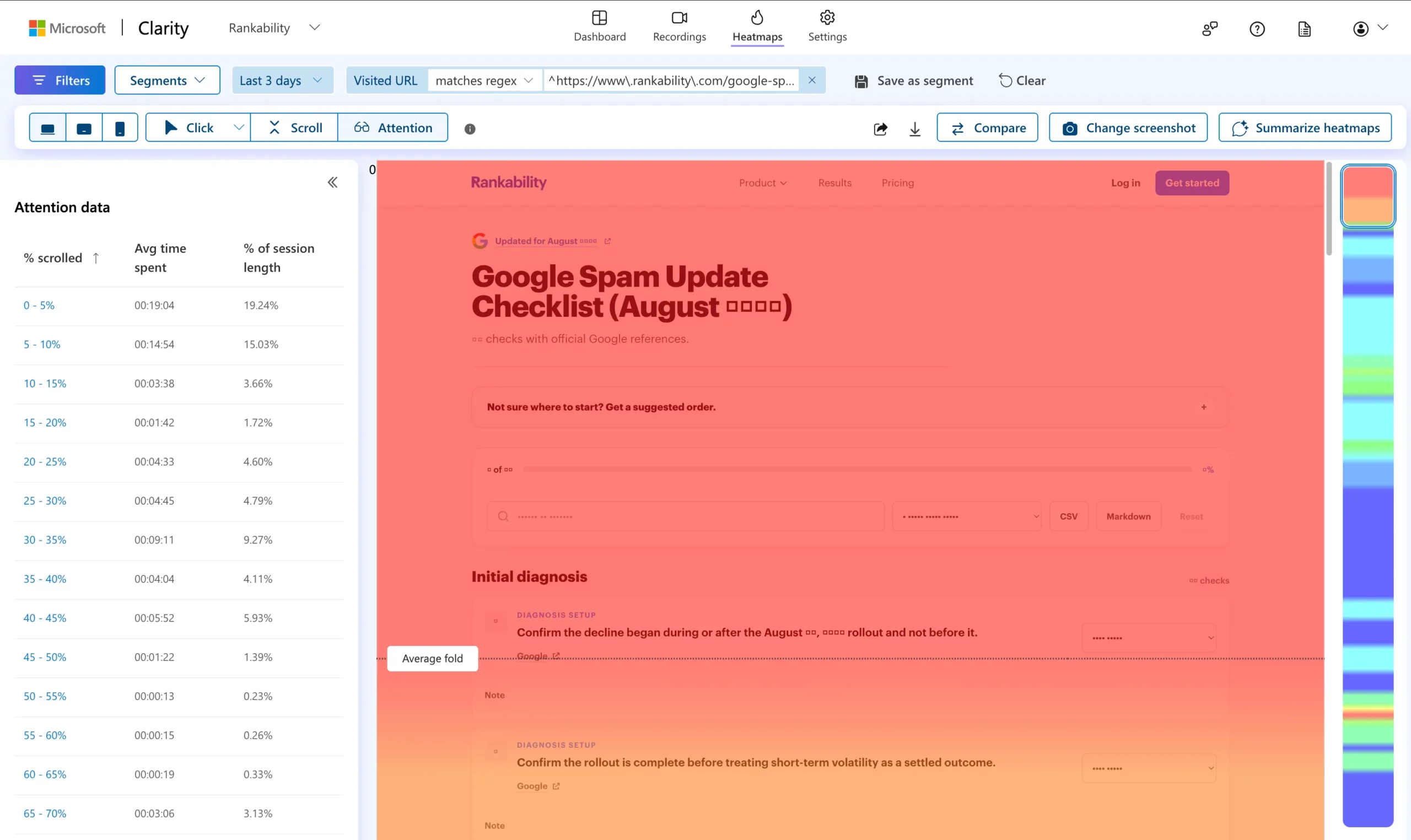Open the Click type dropdown arrow

click(x=239, y=128)
